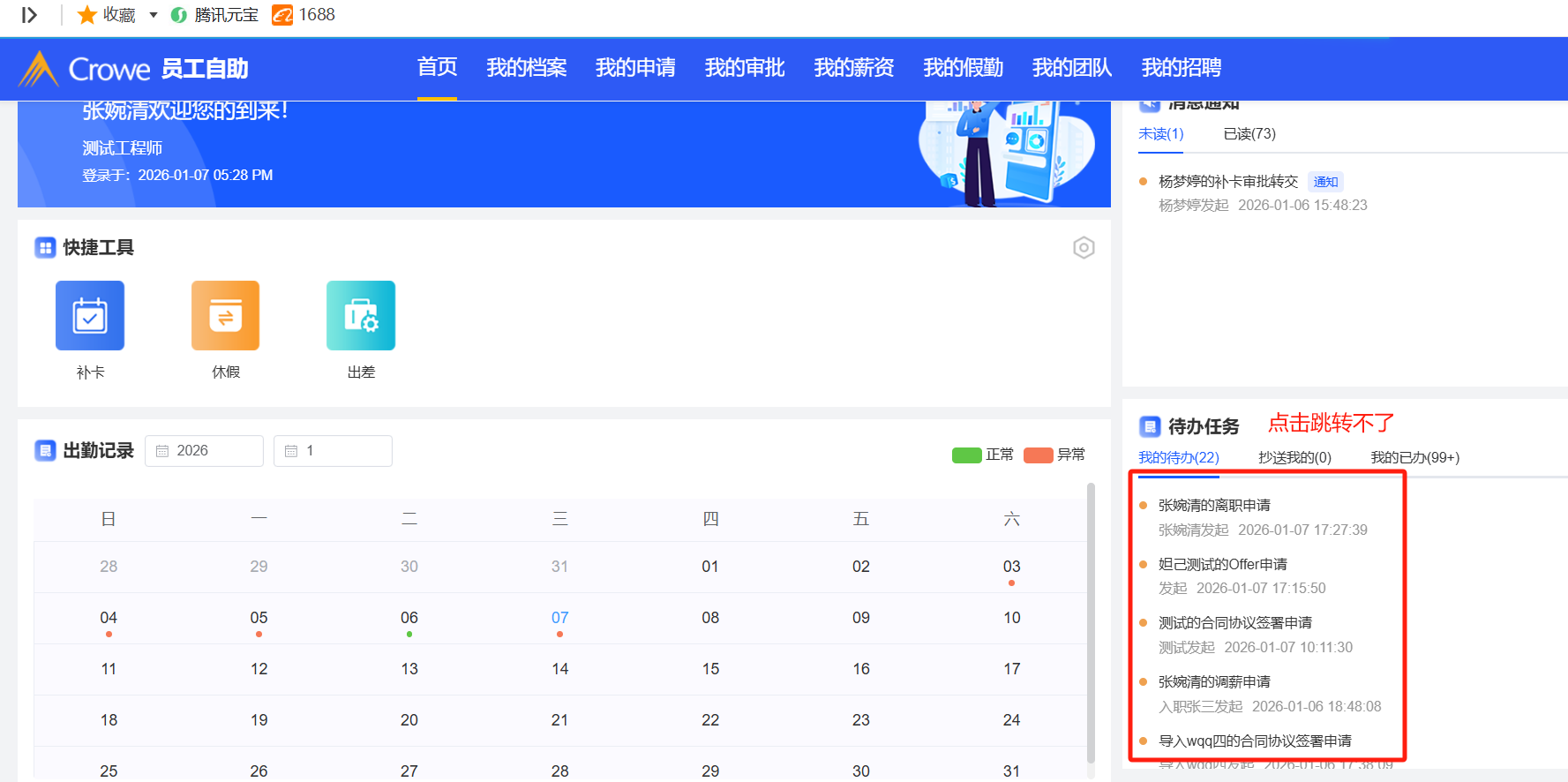Click the timestamp 2026-01-07 17:27:39

[1302, 530]
